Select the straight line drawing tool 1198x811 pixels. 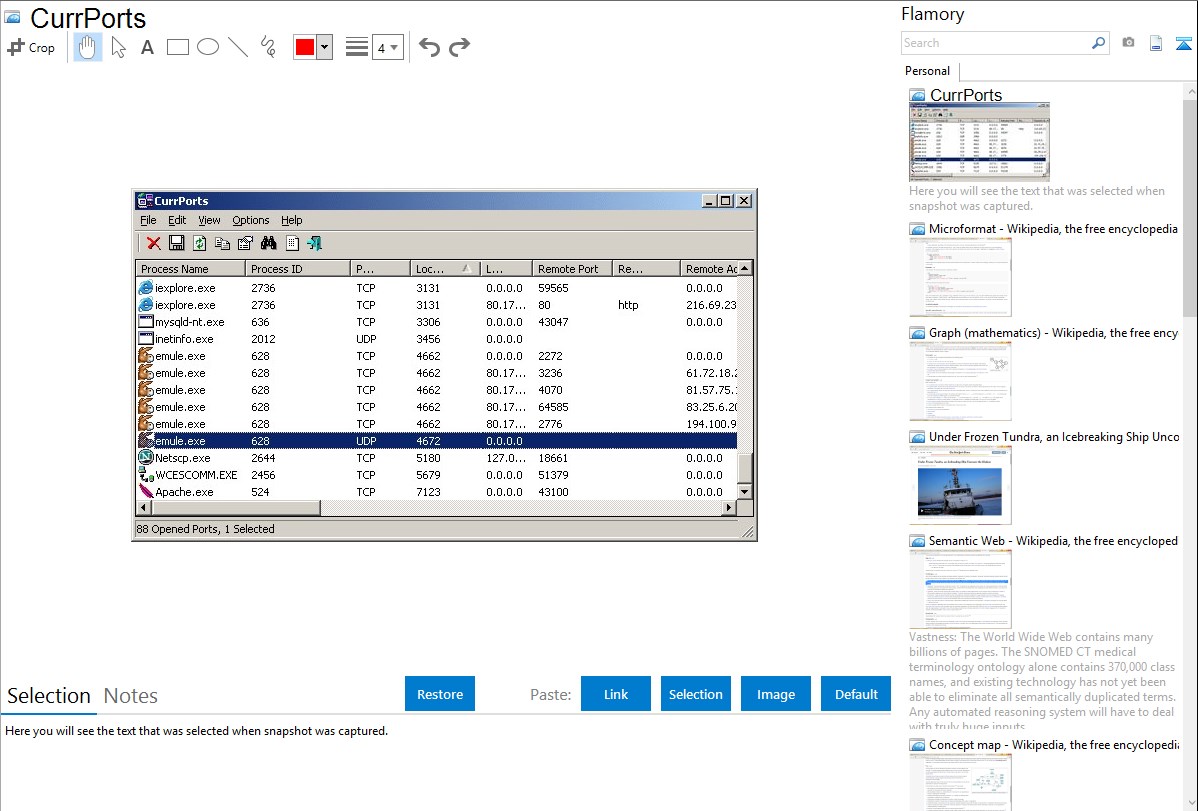238,47
